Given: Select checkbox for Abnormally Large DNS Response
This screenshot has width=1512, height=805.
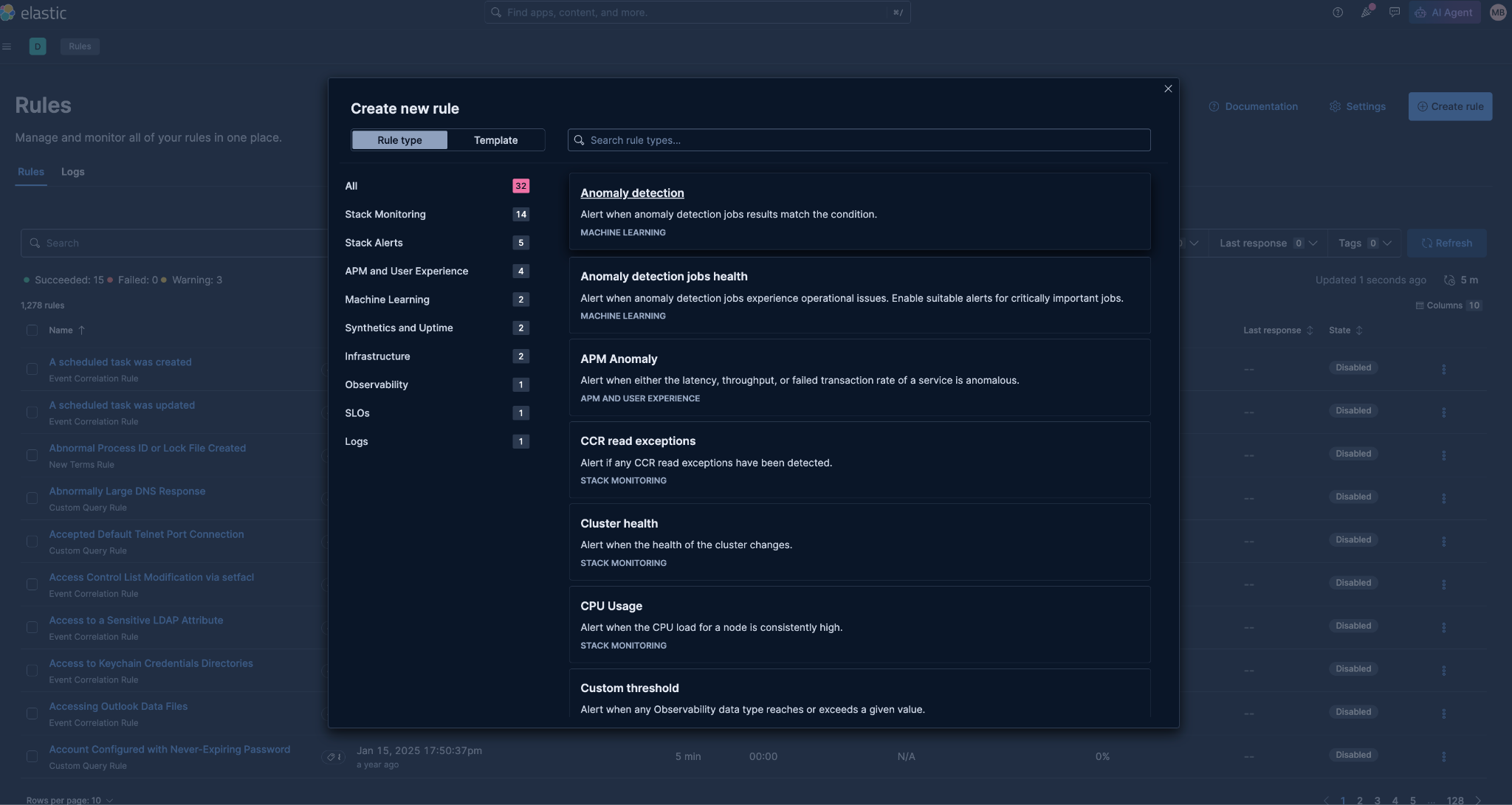Looking at the screenshot, I should click(x=32, y=498).
